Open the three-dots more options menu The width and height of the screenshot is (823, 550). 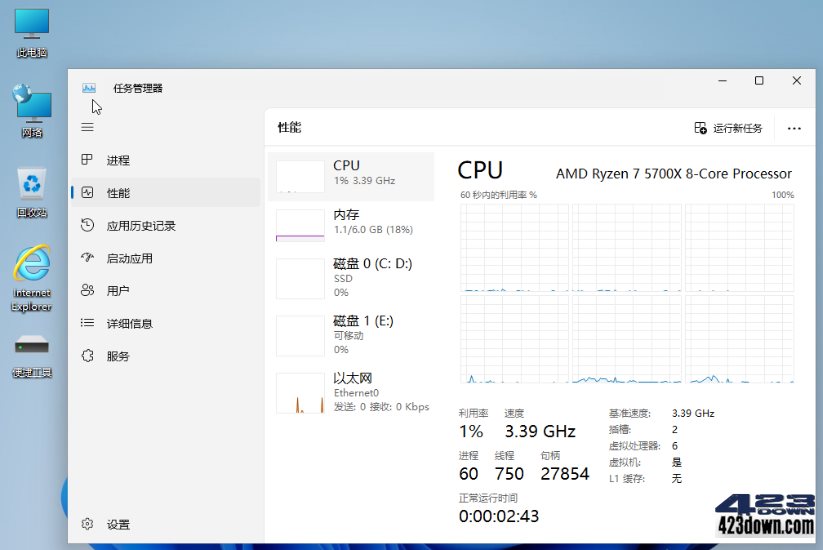(794, 129)
